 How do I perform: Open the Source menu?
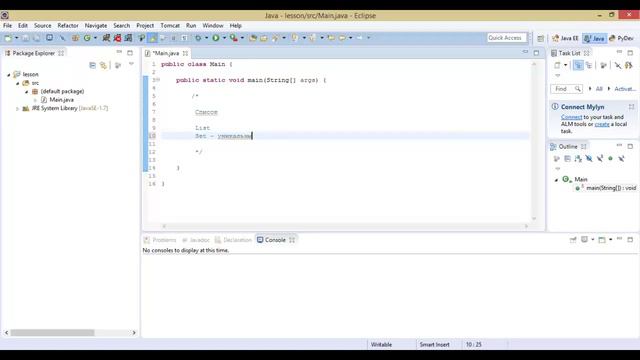click(x=42, y=25)
